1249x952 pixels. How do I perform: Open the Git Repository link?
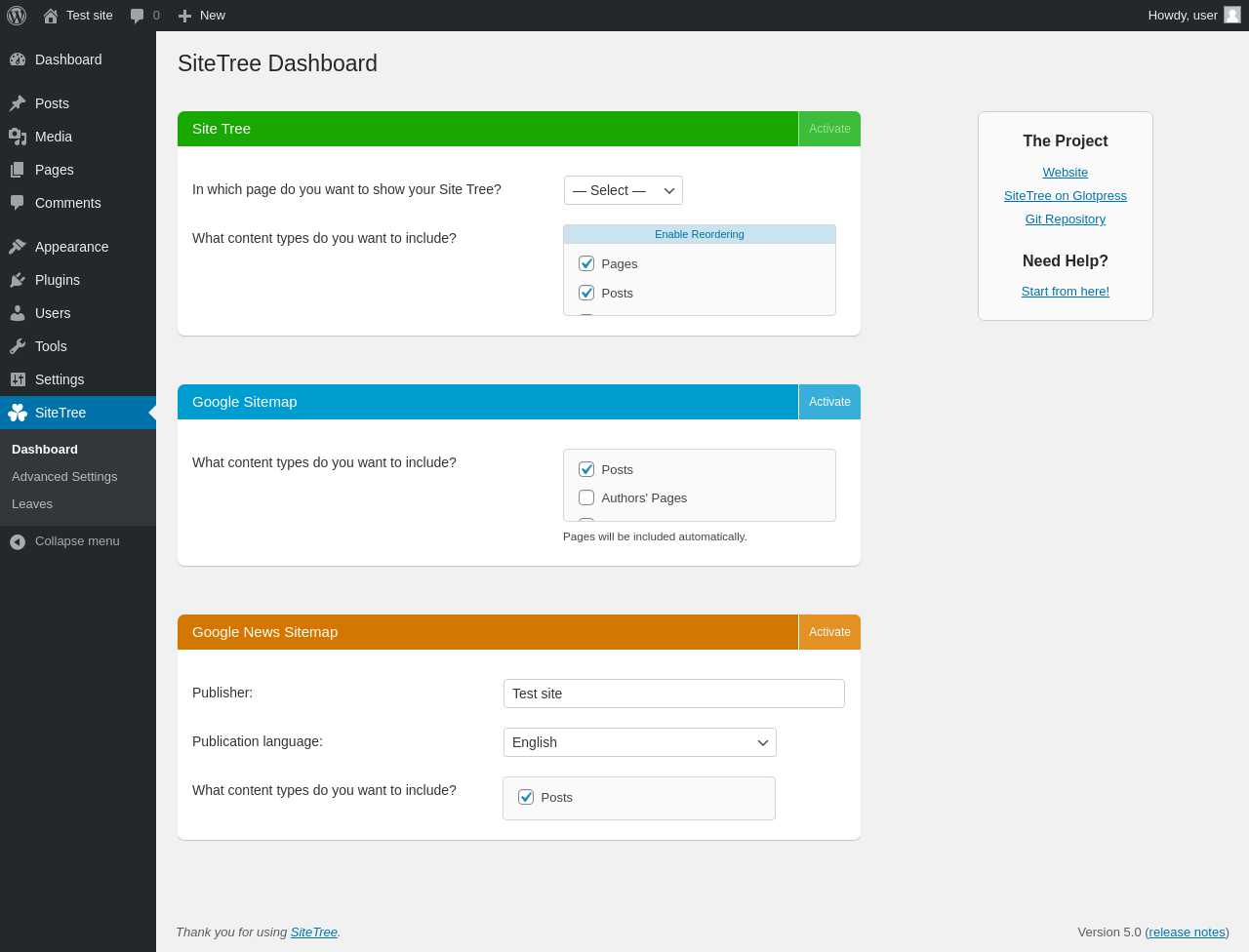click(1065, 219)
